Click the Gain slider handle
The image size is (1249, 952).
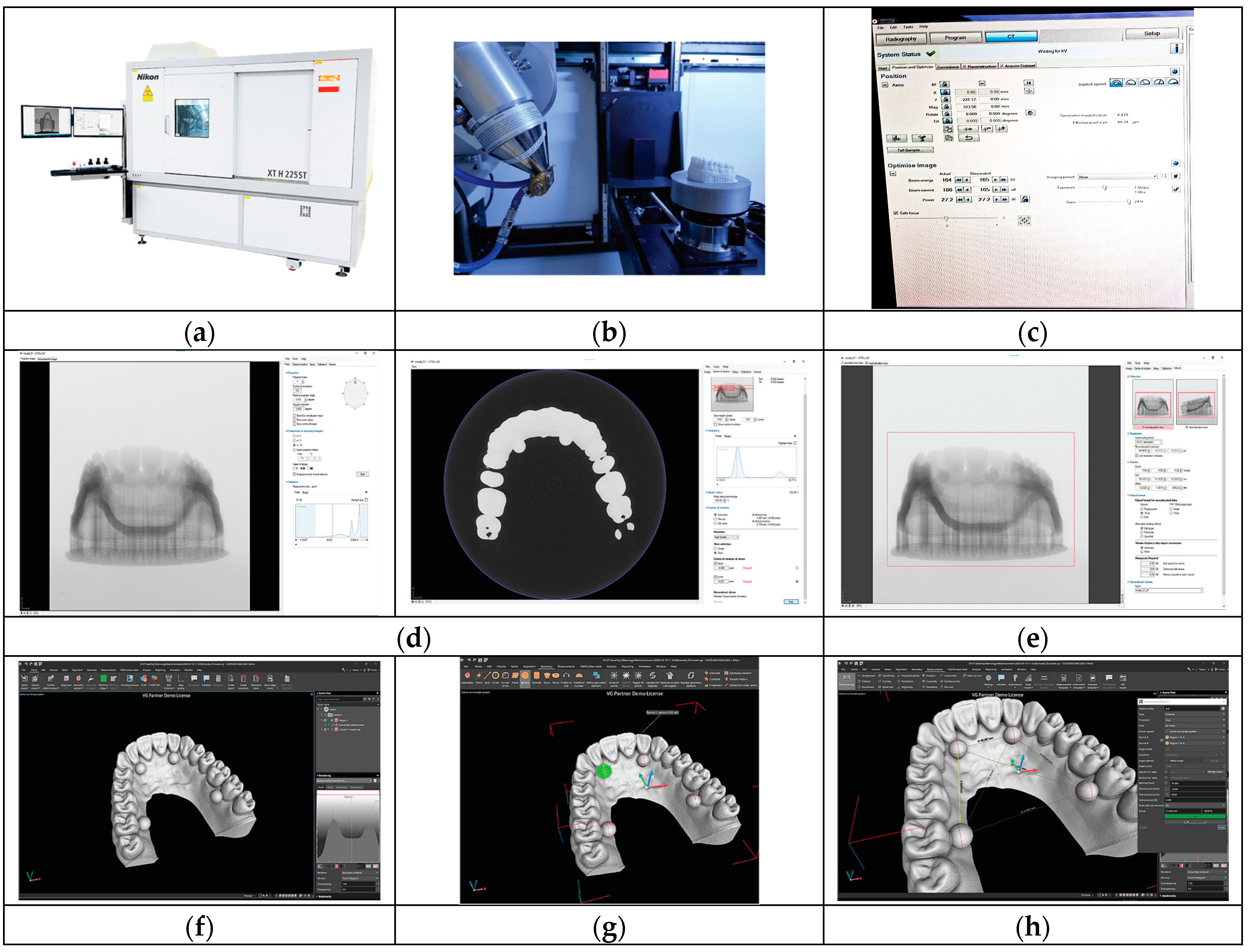point(1128,202)
